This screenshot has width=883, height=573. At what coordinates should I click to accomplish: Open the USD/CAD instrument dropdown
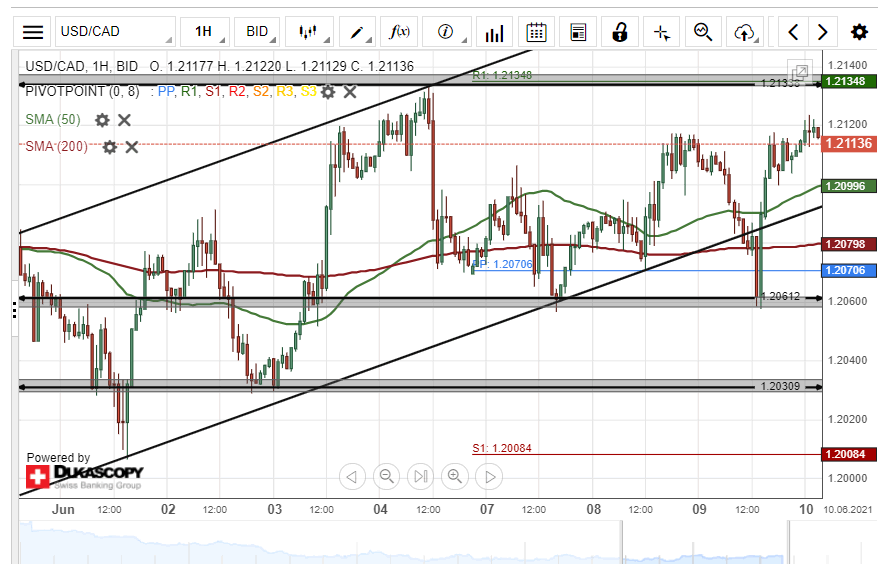[115, 32]
